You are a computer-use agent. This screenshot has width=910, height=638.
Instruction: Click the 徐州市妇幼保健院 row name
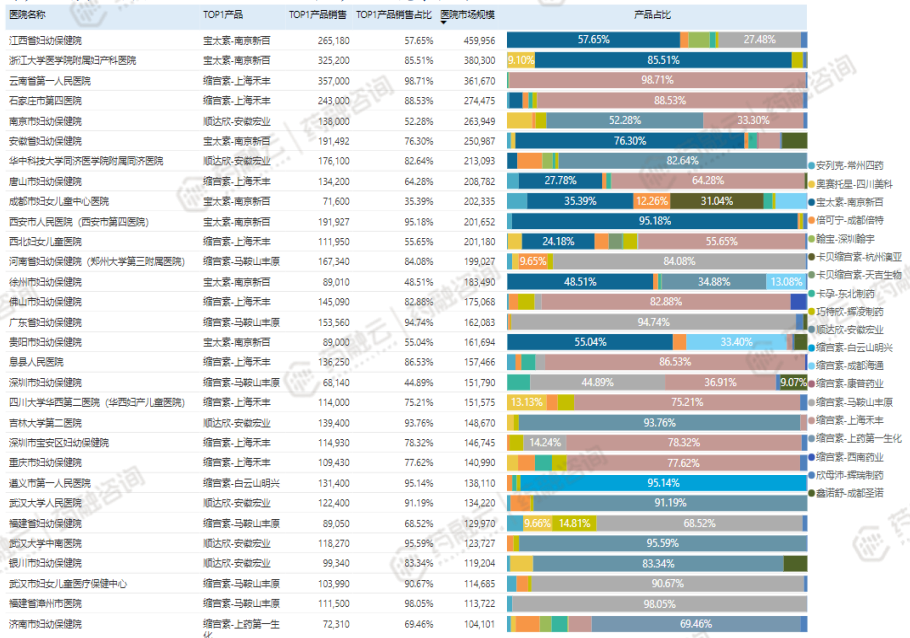coord(45,282)
